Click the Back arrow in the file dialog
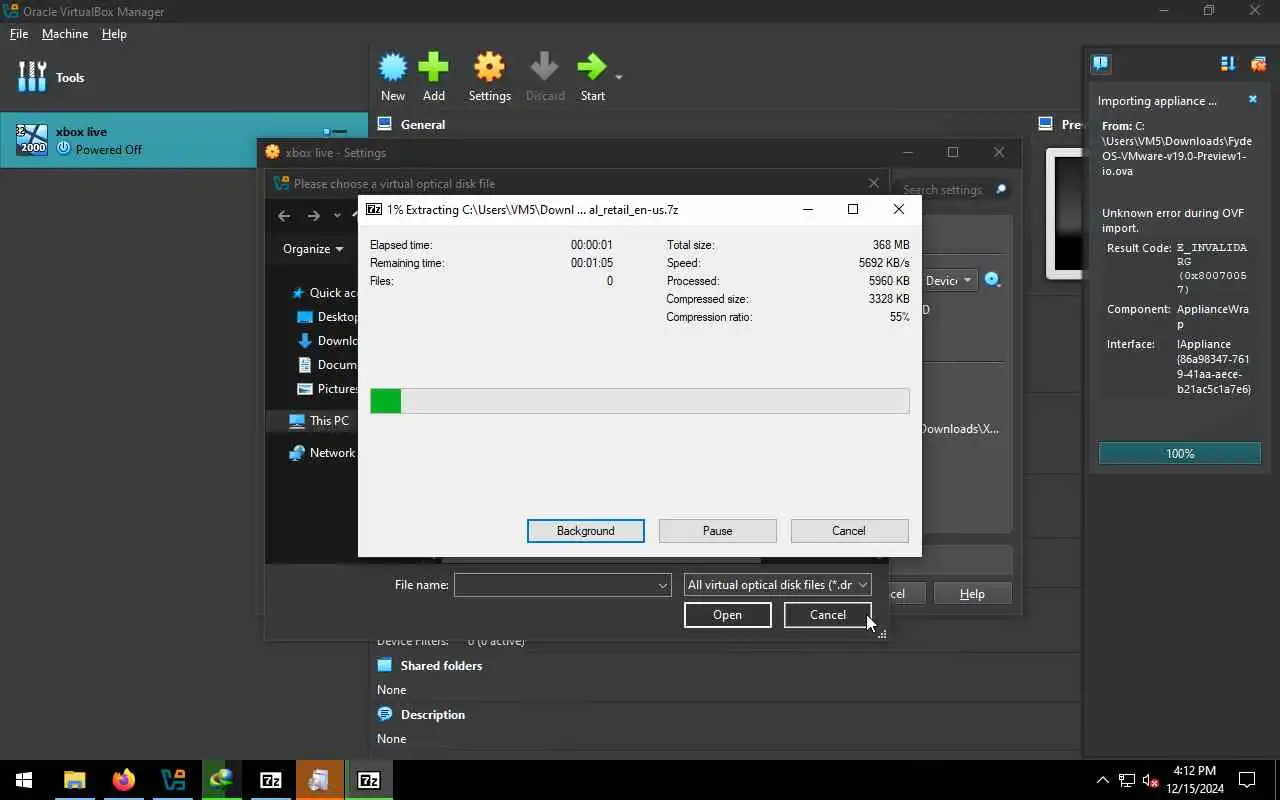 [x=284, y=216]
